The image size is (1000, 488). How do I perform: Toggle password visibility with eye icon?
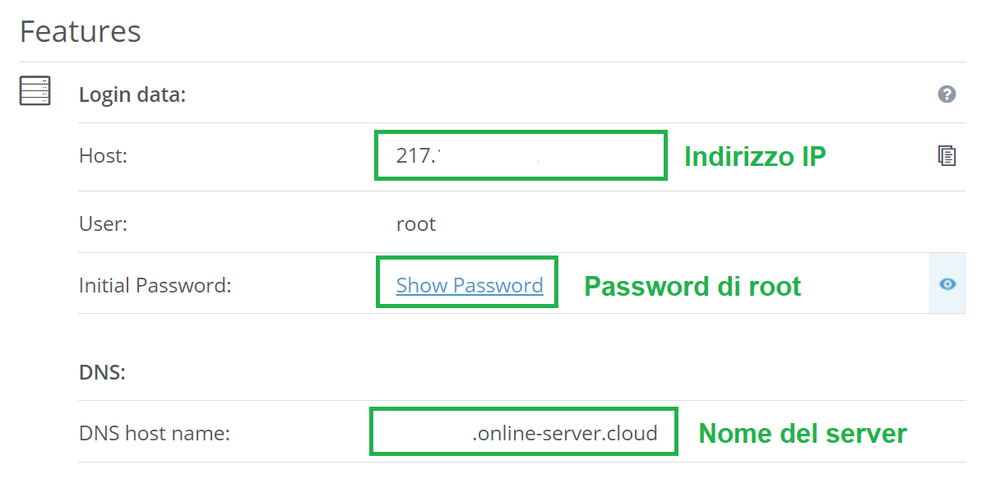[948, 284]
